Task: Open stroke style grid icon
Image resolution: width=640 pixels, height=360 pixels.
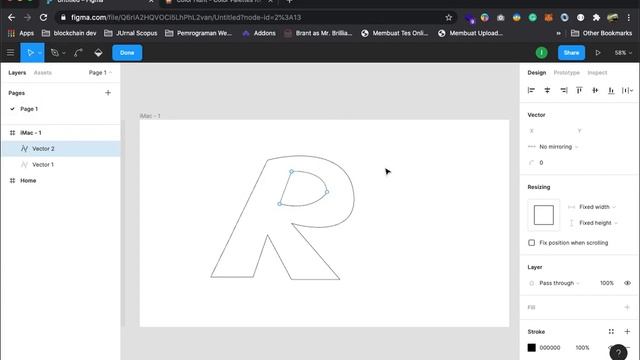Action: 611,331
